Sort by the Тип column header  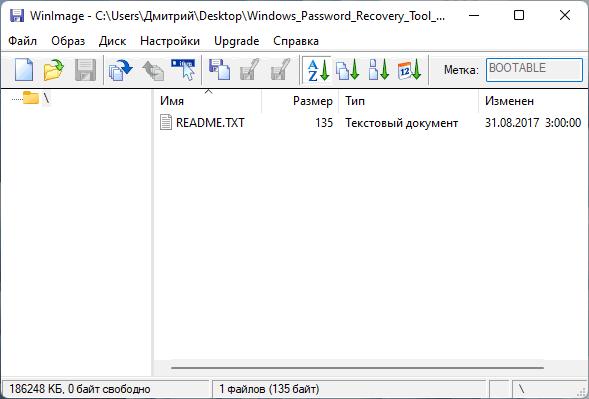click(x=408, y=101)
